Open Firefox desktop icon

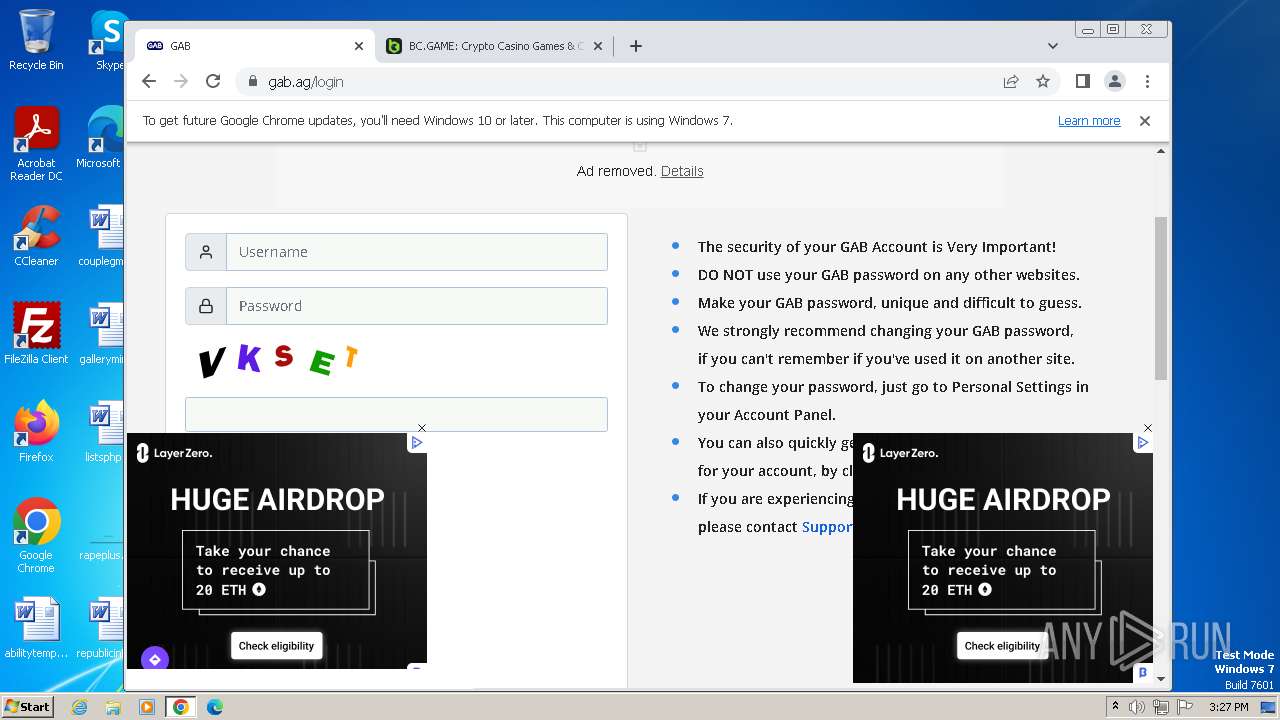[36, 432]
